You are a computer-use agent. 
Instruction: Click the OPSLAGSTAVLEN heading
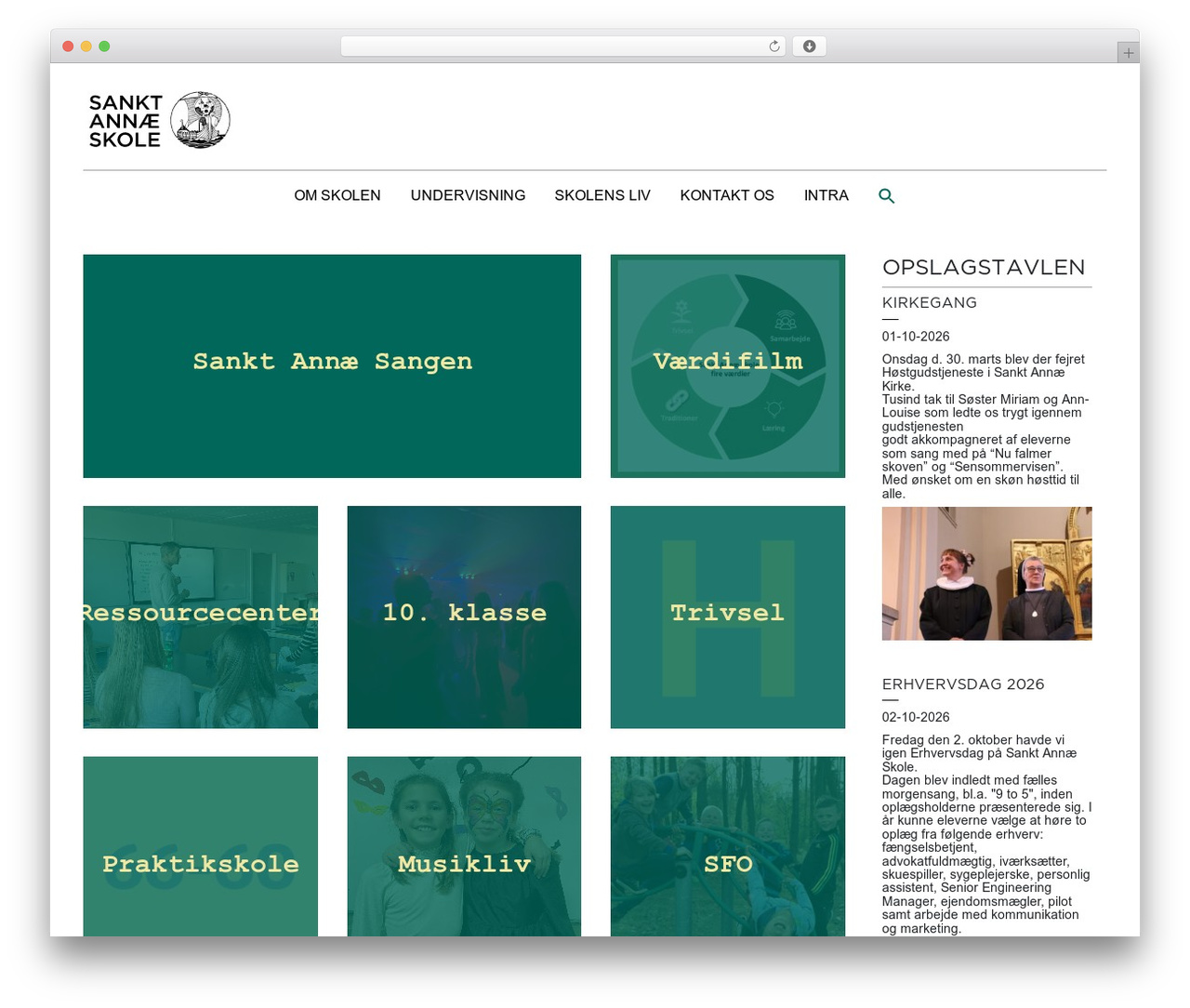tap(984, 268)
